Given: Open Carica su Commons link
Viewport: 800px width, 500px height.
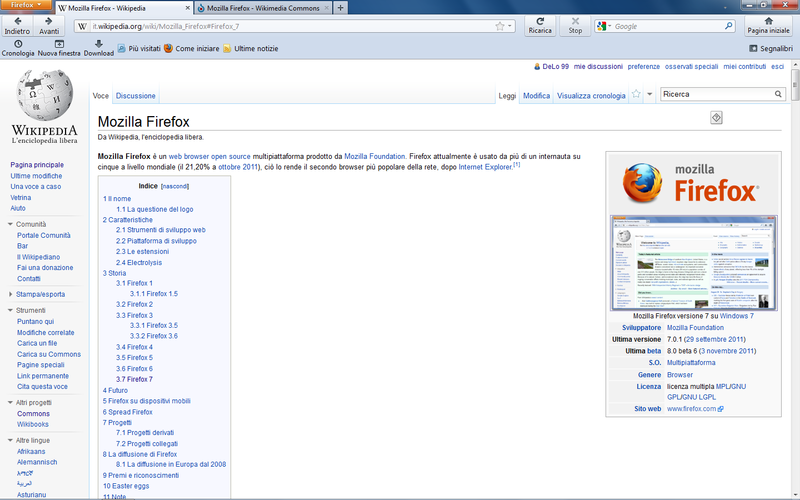Looking at the screenshot, I should click(49, 354).
